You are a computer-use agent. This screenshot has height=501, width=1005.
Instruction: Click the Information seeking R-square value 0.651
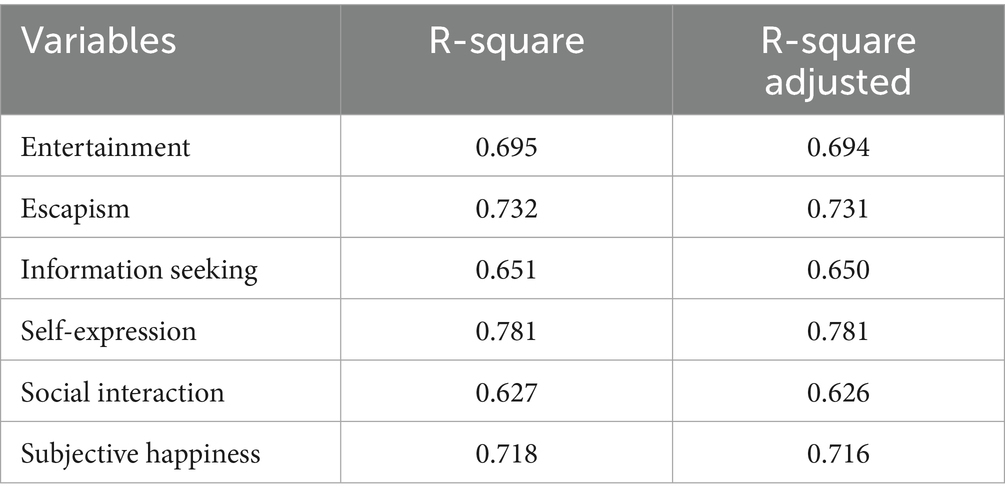point(506,270)
